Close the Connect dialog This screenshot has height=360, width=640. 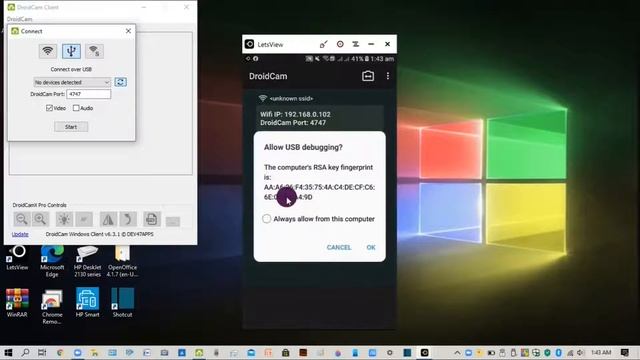click(x=128, y=31)
